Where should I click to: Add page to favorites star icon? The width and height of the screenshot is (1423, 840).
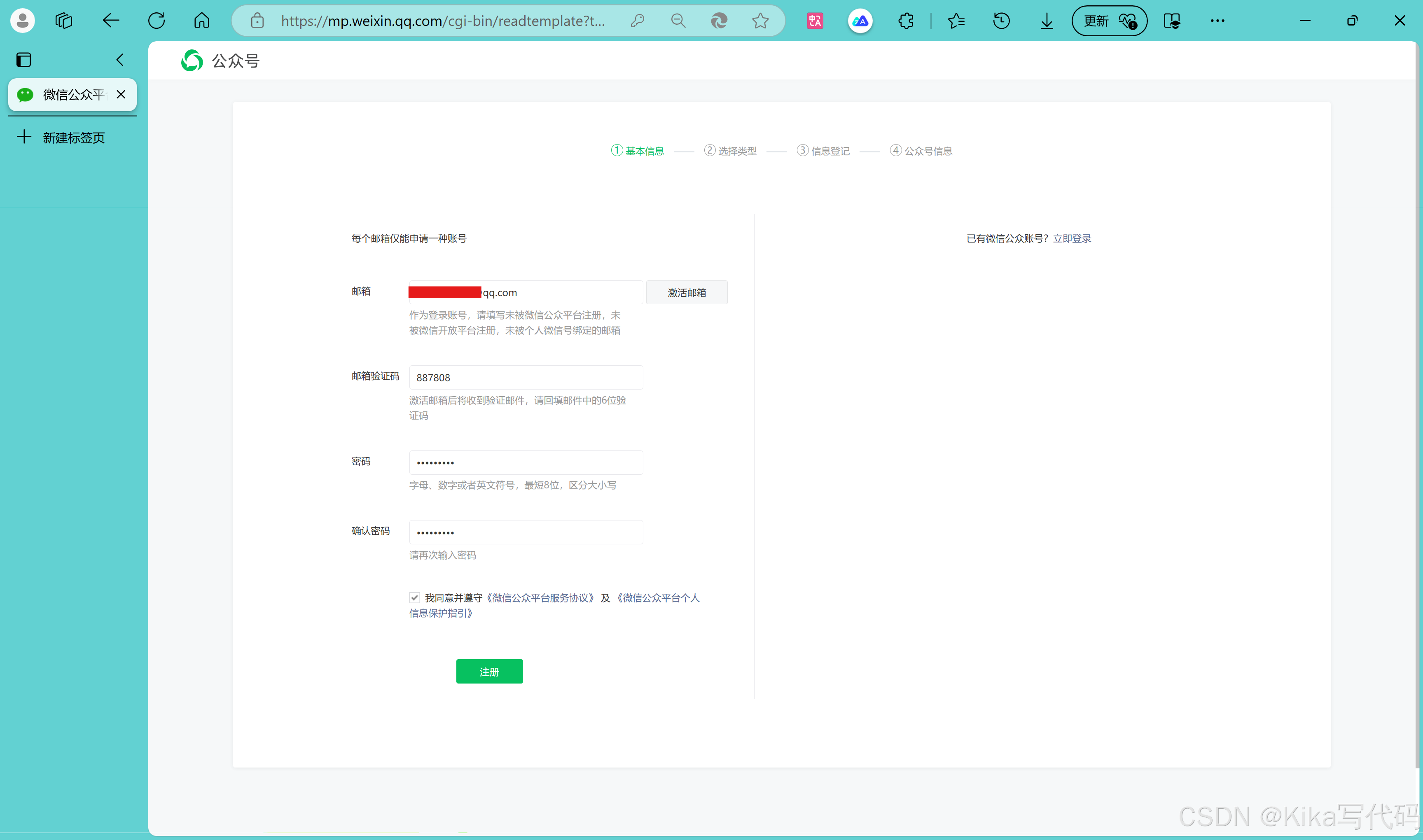[x=760, y=21]
